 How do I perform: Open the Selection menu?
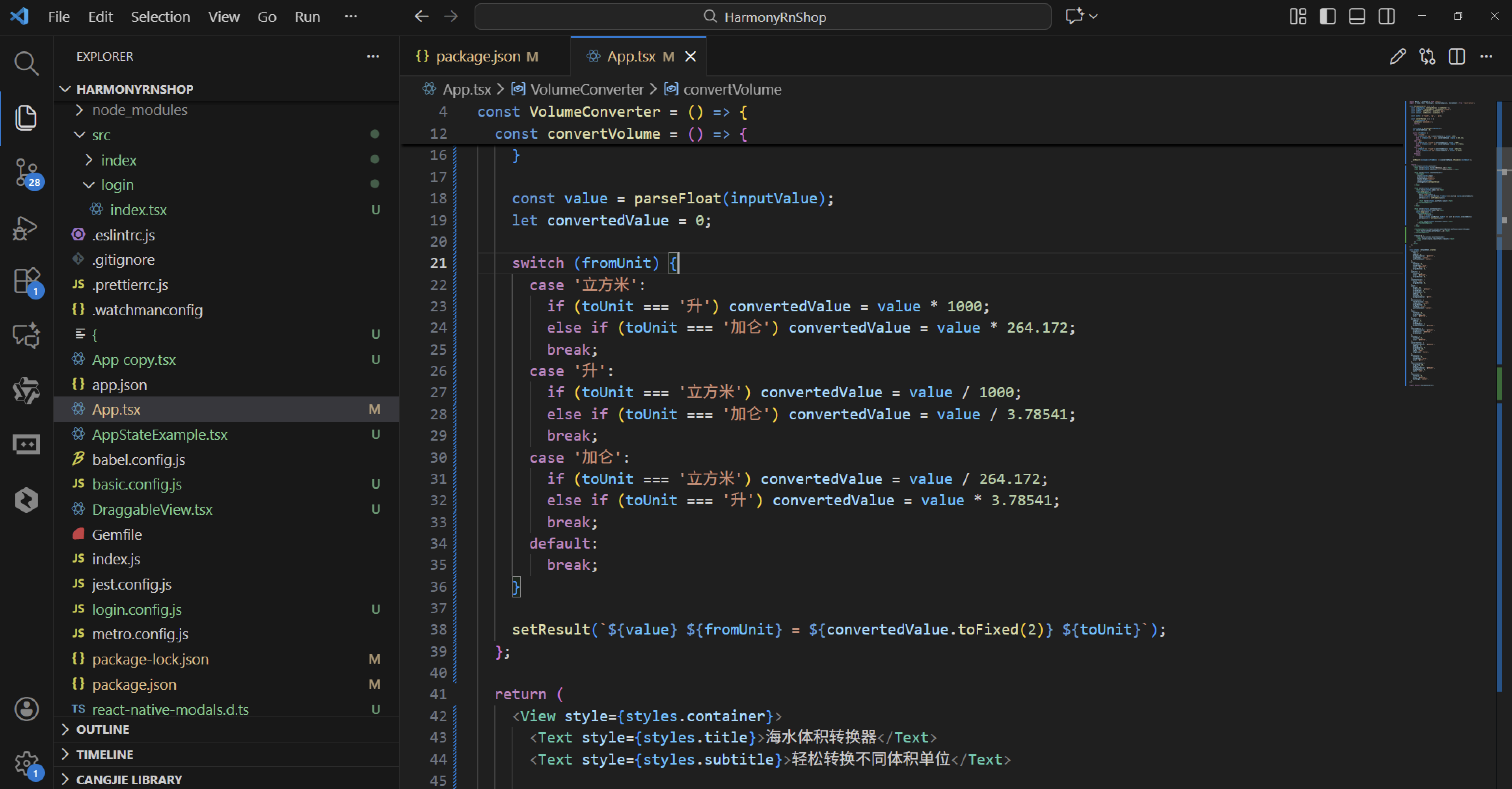pyautogui.click(x=160, y=17)
